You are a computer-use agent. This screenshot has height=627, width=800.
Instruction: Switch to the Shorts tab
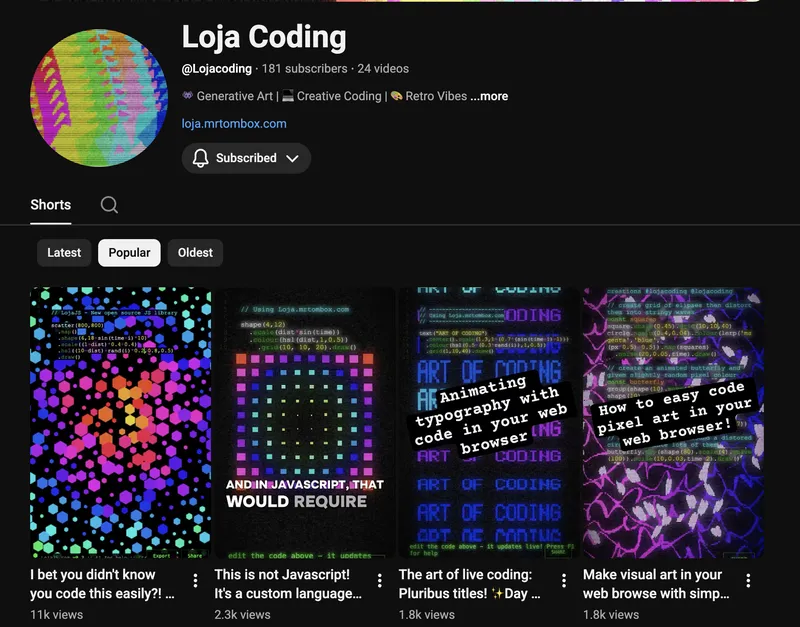tap(50, 205)
